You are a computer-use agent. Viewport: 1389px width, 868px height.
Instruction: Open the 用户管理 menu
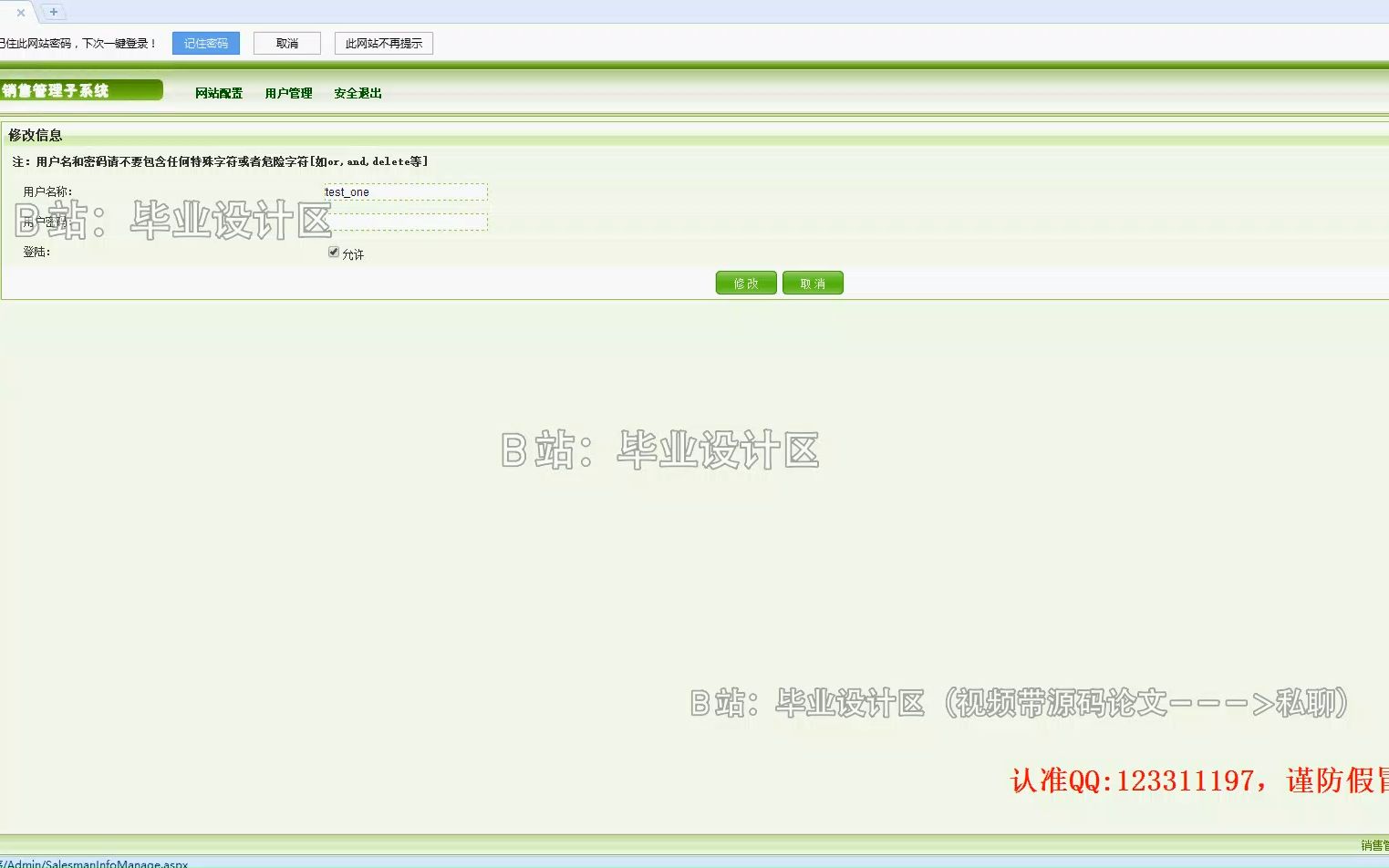[288, 93]
